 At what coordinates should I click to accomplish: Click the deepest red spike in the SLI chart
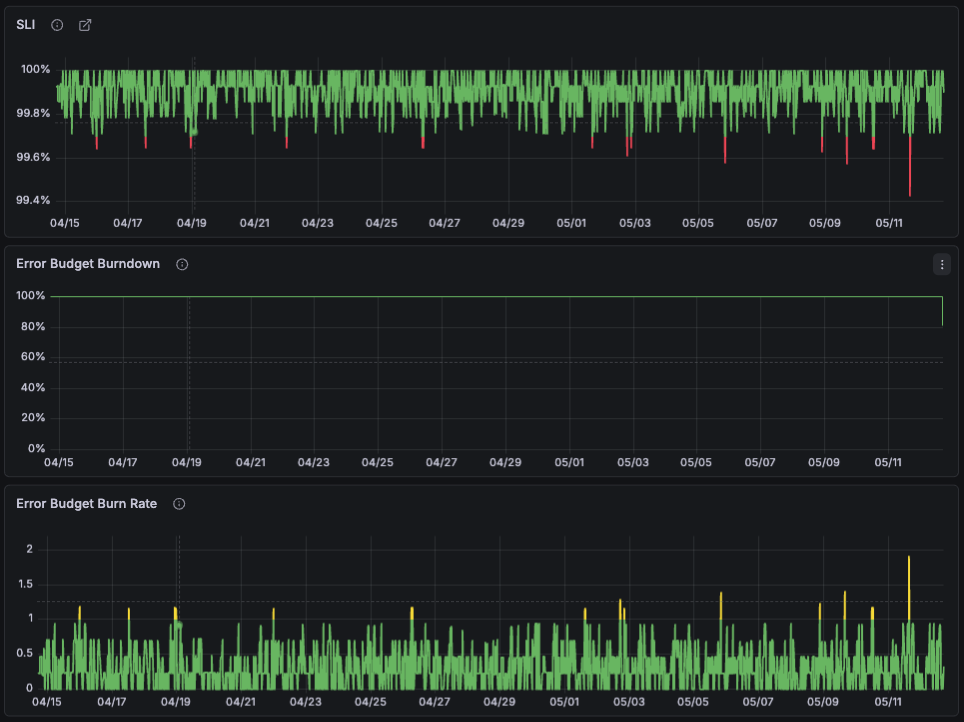click(910, 166)
